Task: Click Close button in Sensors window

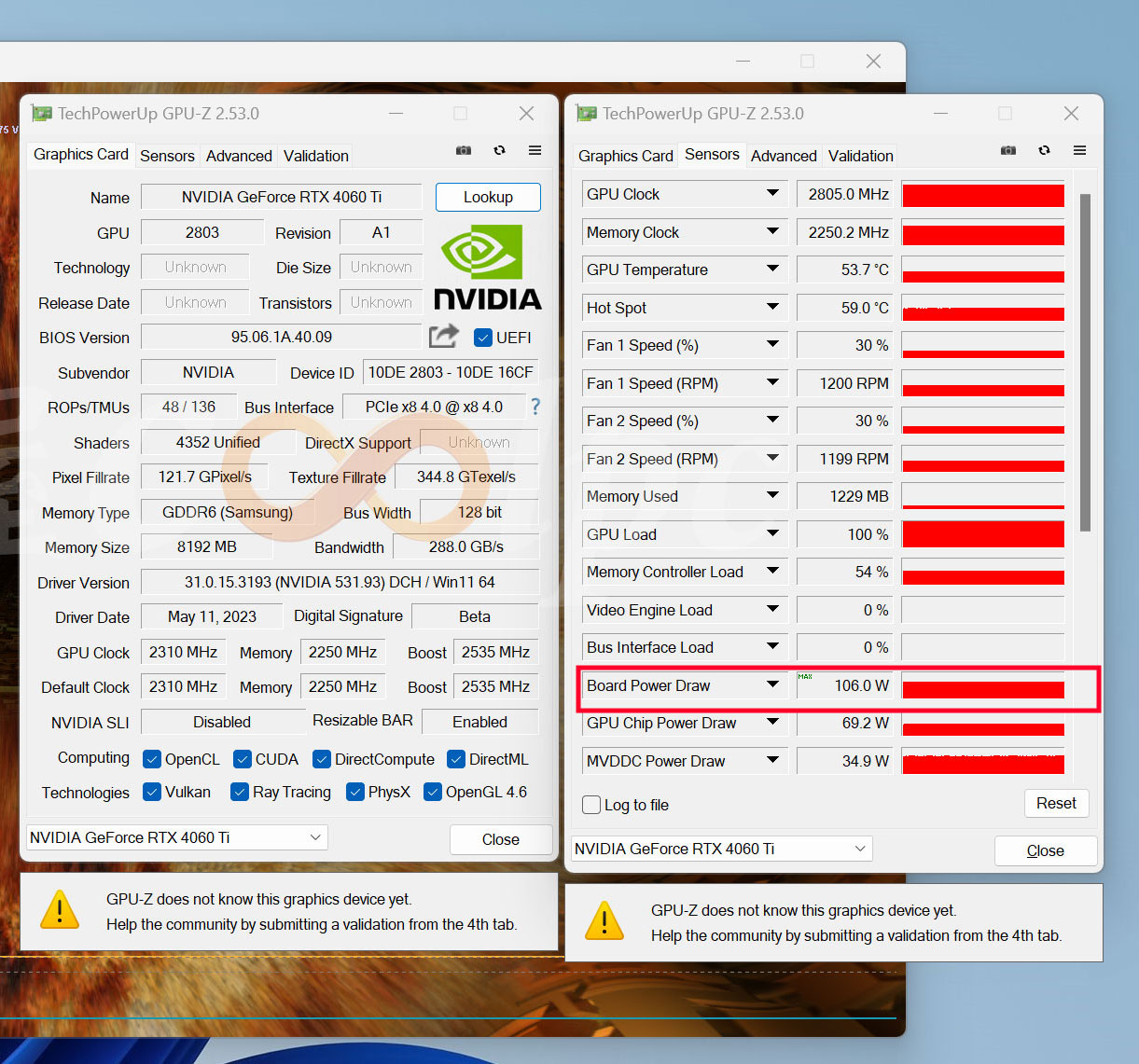Action: (x=1046, y=850)
